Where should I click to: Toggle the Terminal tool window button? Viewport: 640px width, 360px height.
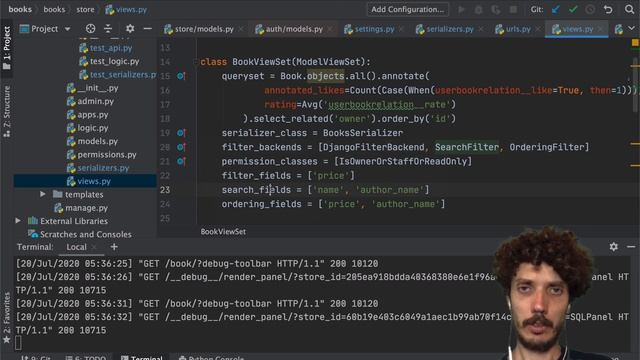pyautogui.click(x=142, y=357)
